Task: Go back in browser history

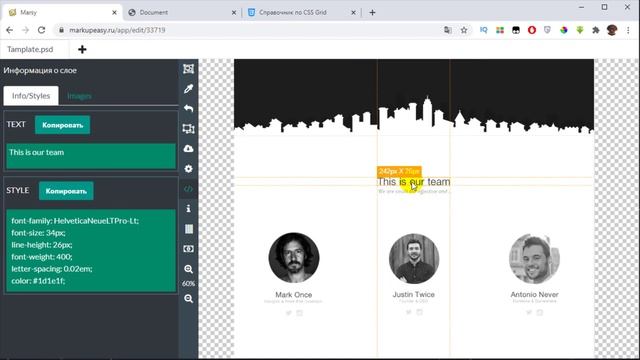Action: tap(9, 30)
